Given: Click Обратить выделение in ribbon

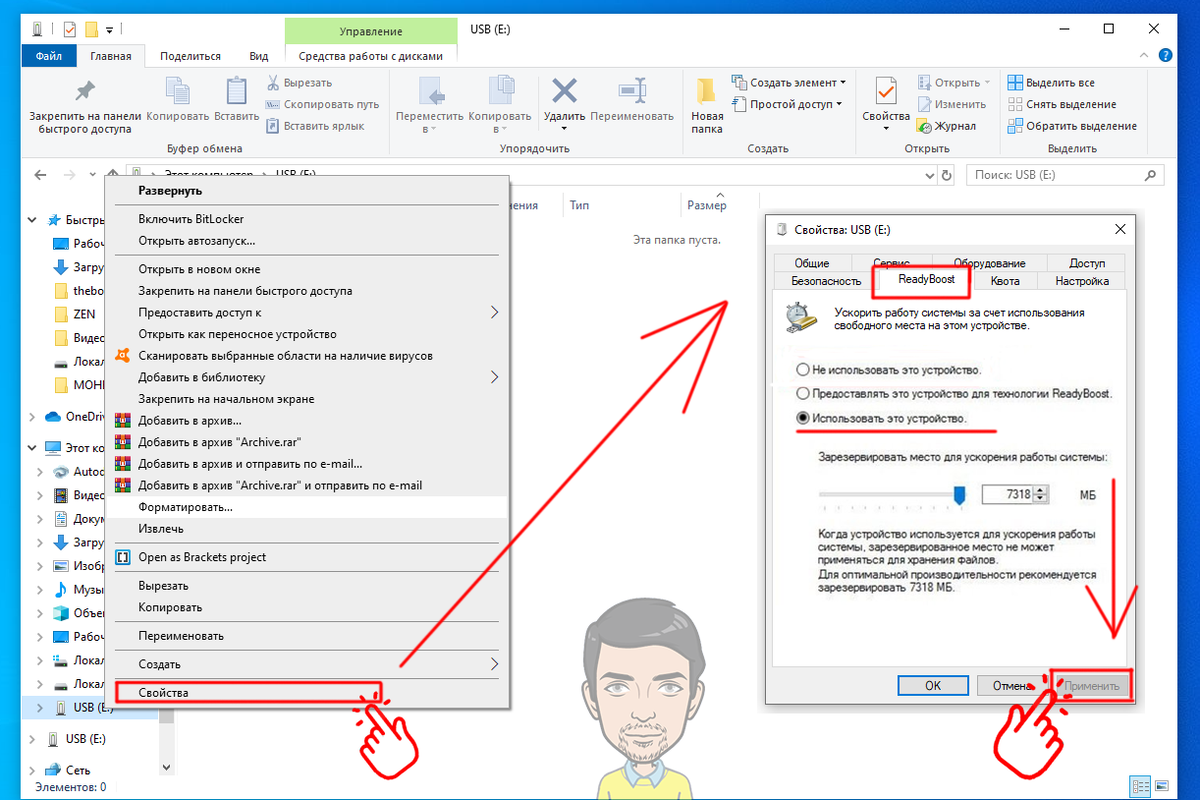Looking at the screenshot, I should [x=1072, y=126].
